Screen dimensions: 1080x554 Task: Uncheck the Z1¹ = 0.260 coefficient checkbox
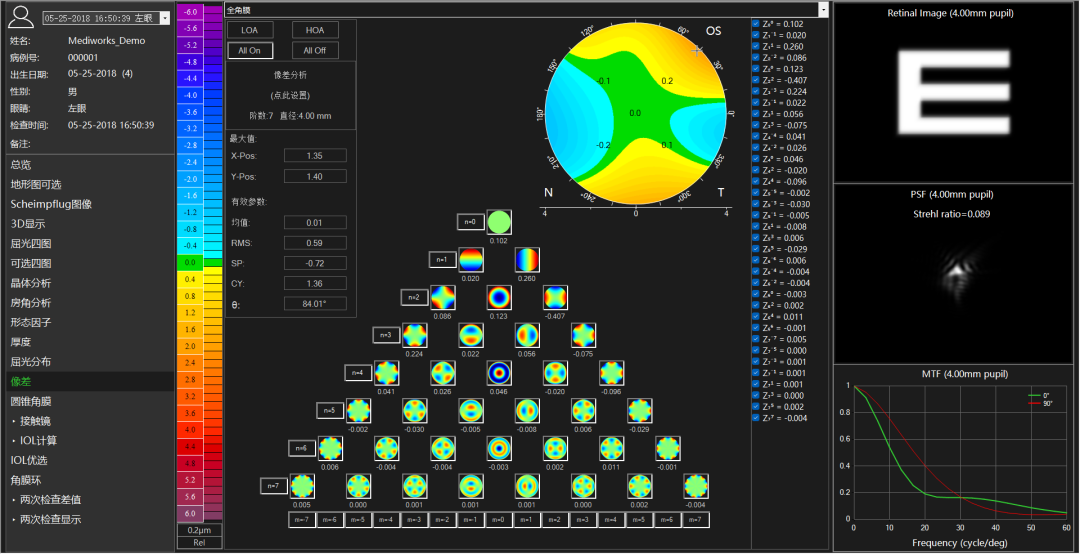point(757,47)
